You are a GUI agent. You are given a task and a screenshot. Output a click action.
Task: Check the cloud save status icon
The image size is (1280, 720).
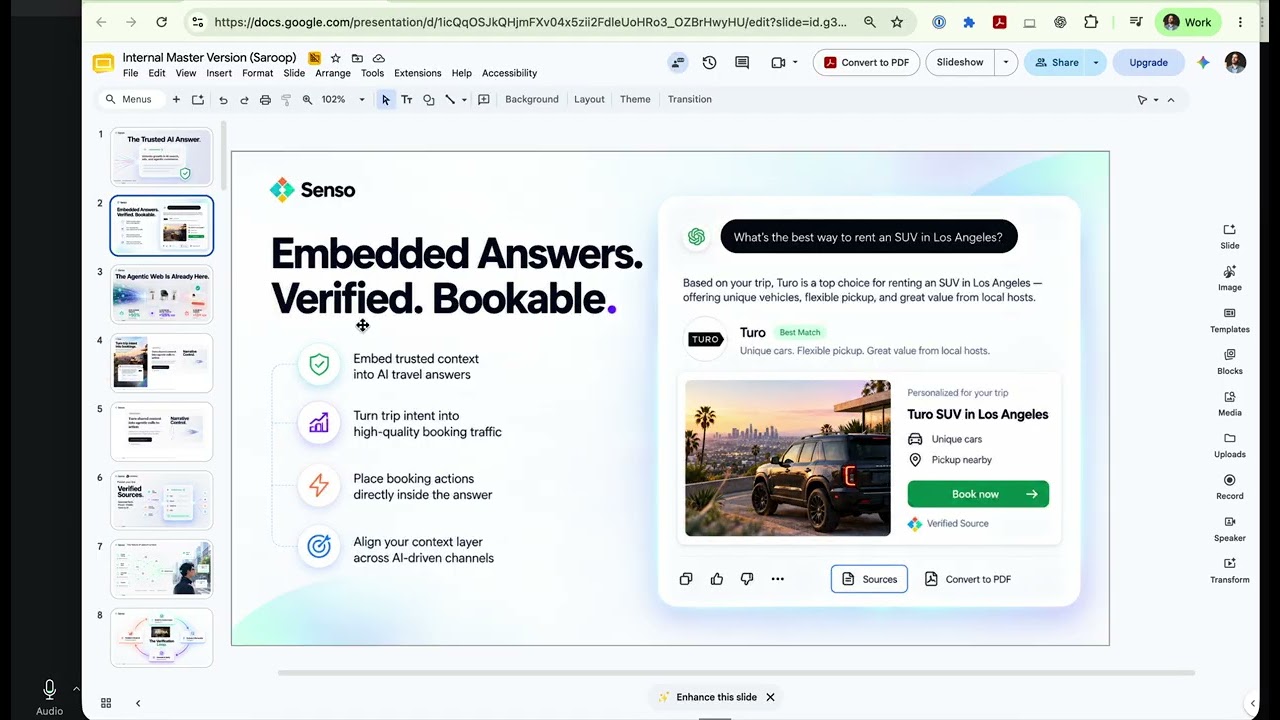coord(378,58)
